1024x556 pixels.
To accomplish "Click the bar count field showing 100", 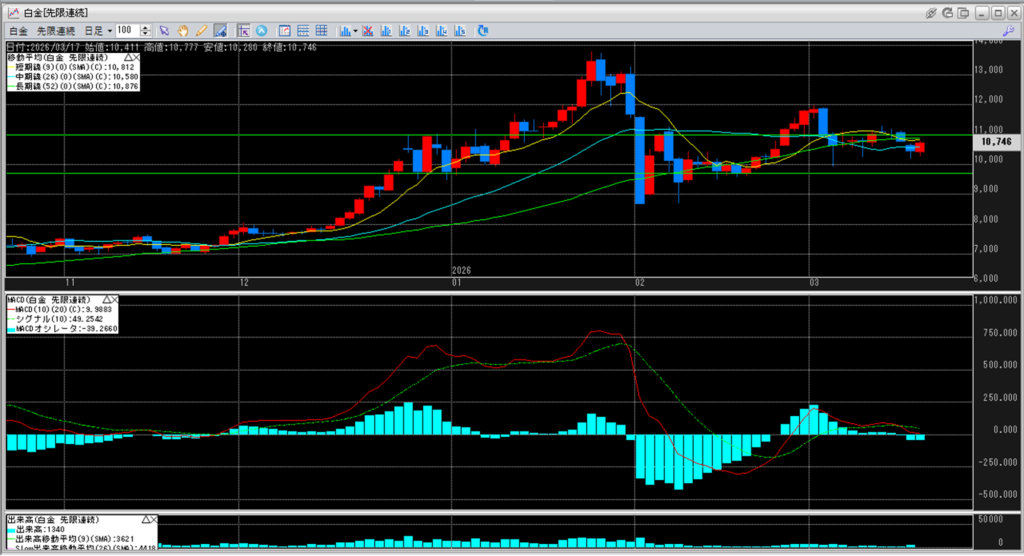I will [x=127, y=31].
